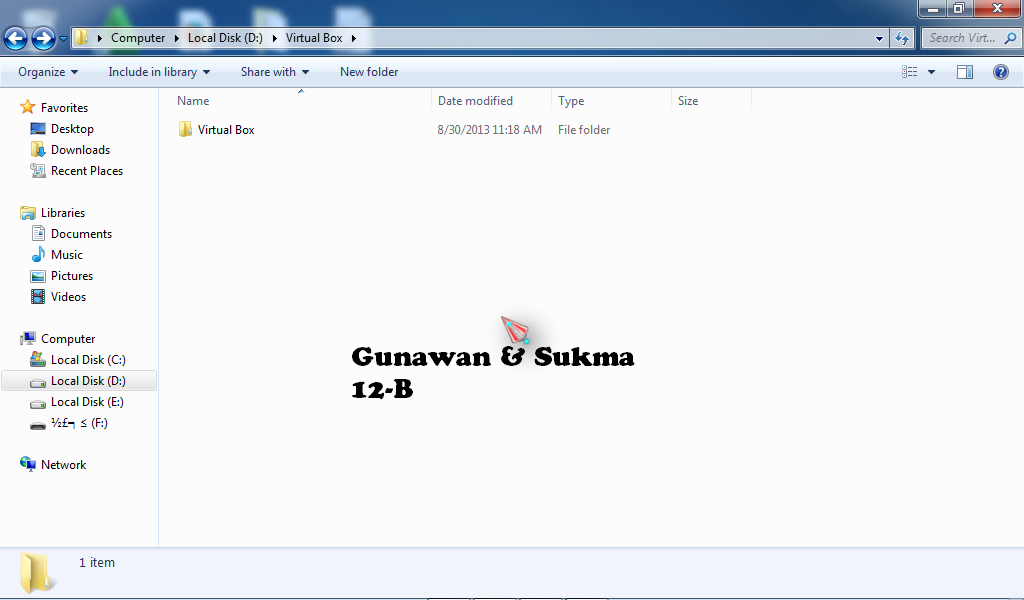This screenshot has width=1024, height=600.
Task: Toggle the preview pane
Action: click(x=964, y=71)
